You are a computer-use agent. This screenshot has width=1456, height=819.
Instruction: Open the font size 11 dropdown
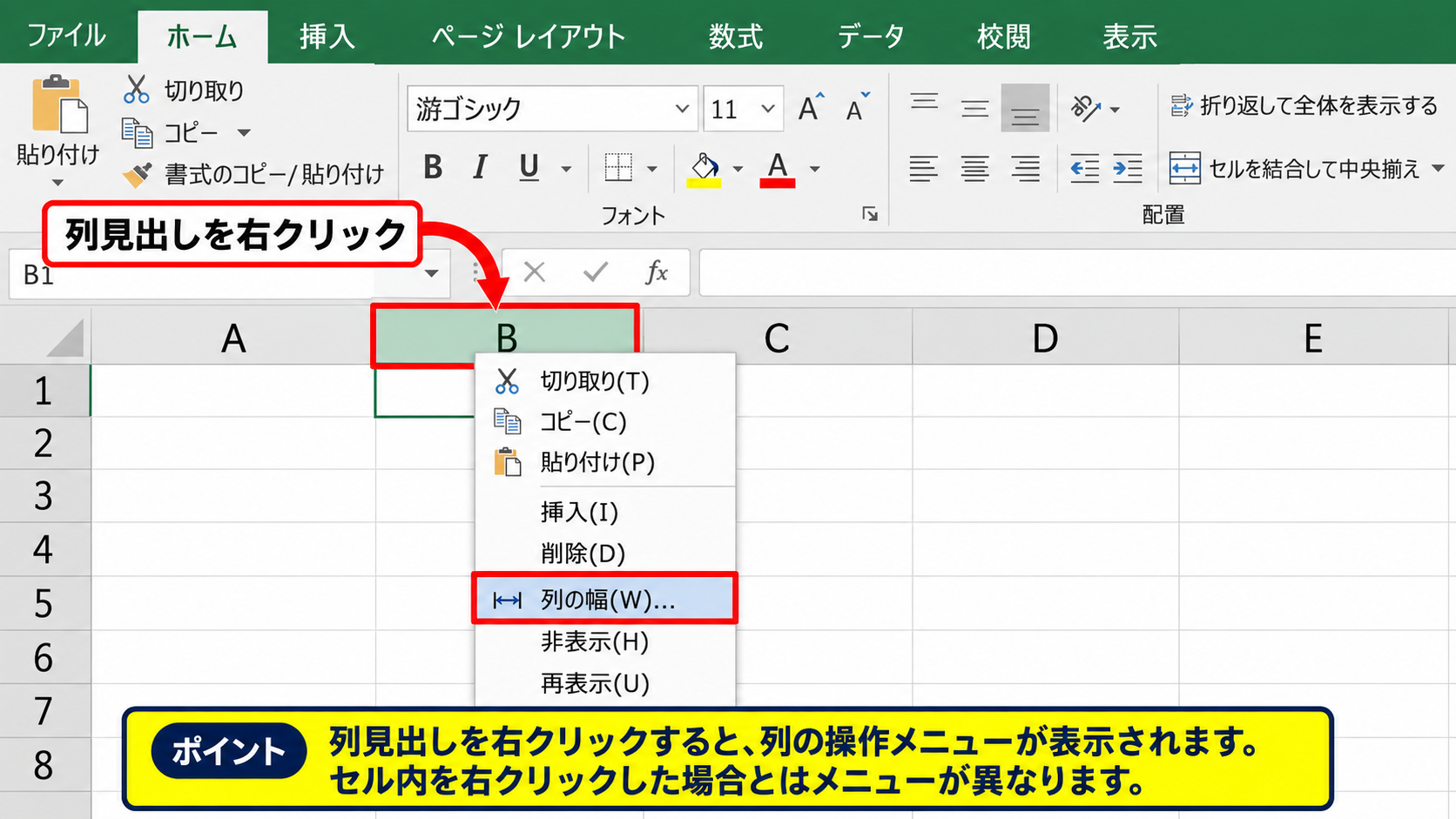[x=767, y=109]
